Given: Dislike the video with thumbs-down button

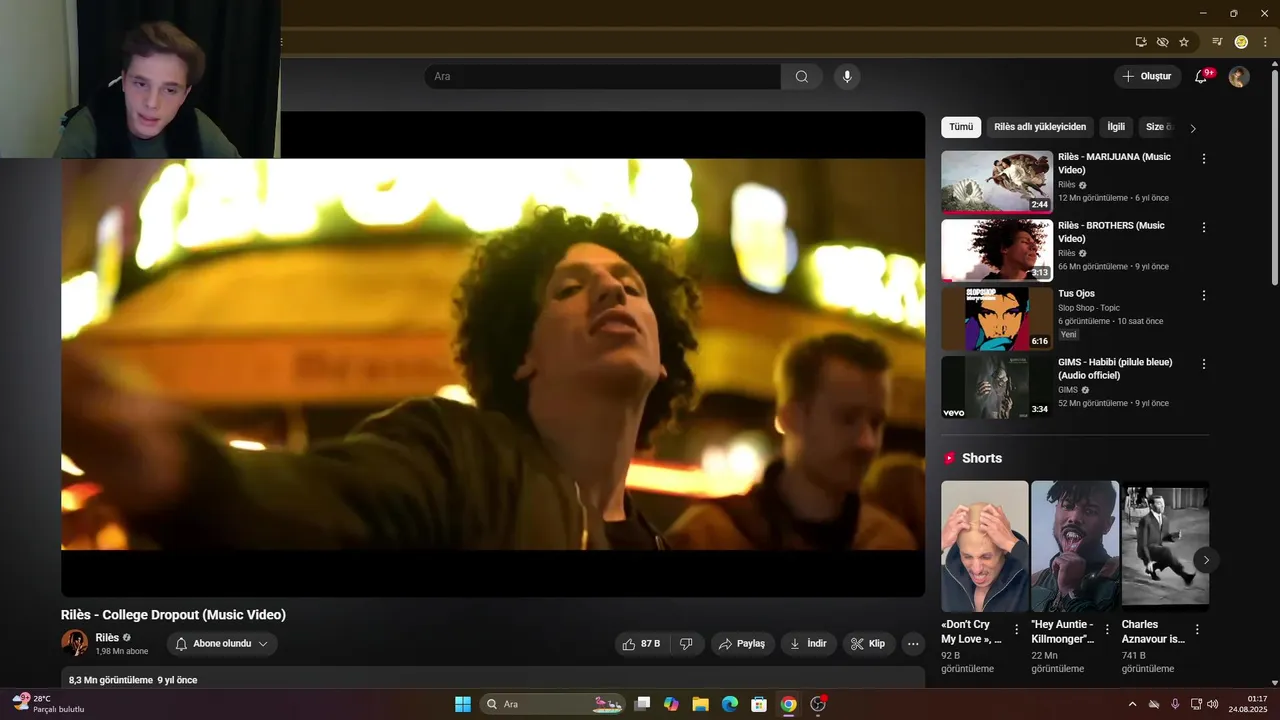Looking at the screenshot, I should (686, 644).
